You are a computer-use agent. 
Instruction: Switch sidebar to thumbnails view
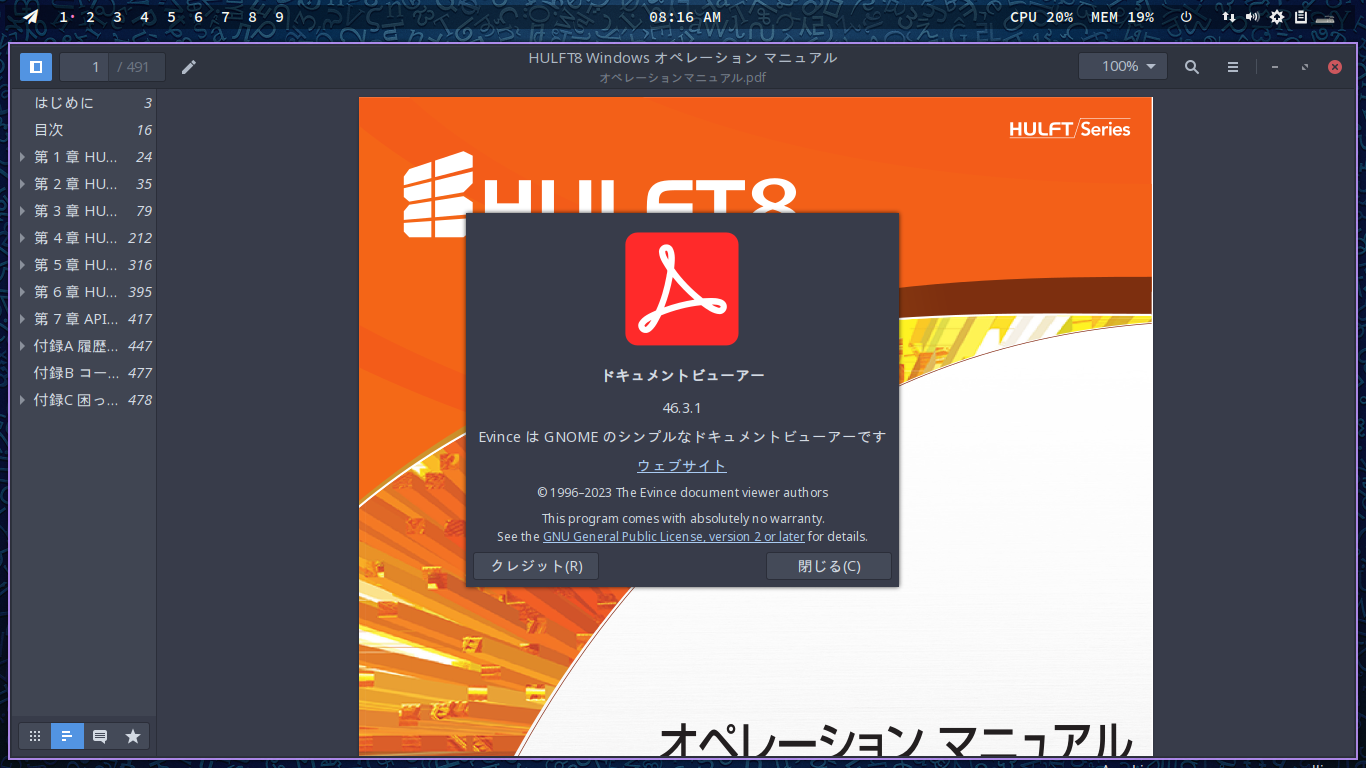[35, 736]
